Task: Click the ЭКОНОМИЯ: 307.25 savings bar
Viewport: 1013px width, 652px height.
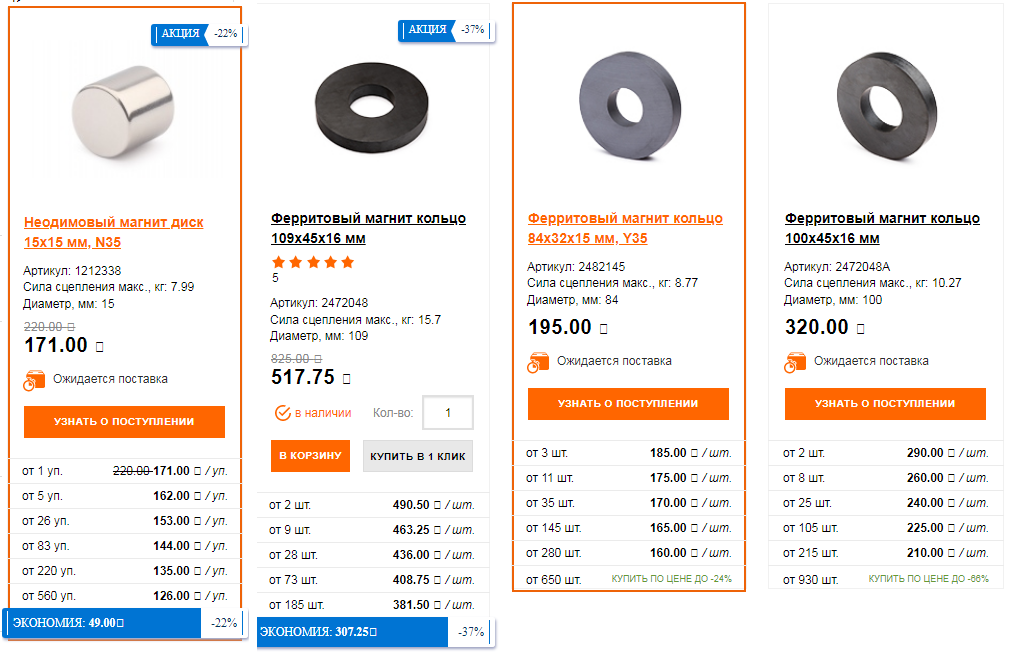Action: tap(352, 632)
